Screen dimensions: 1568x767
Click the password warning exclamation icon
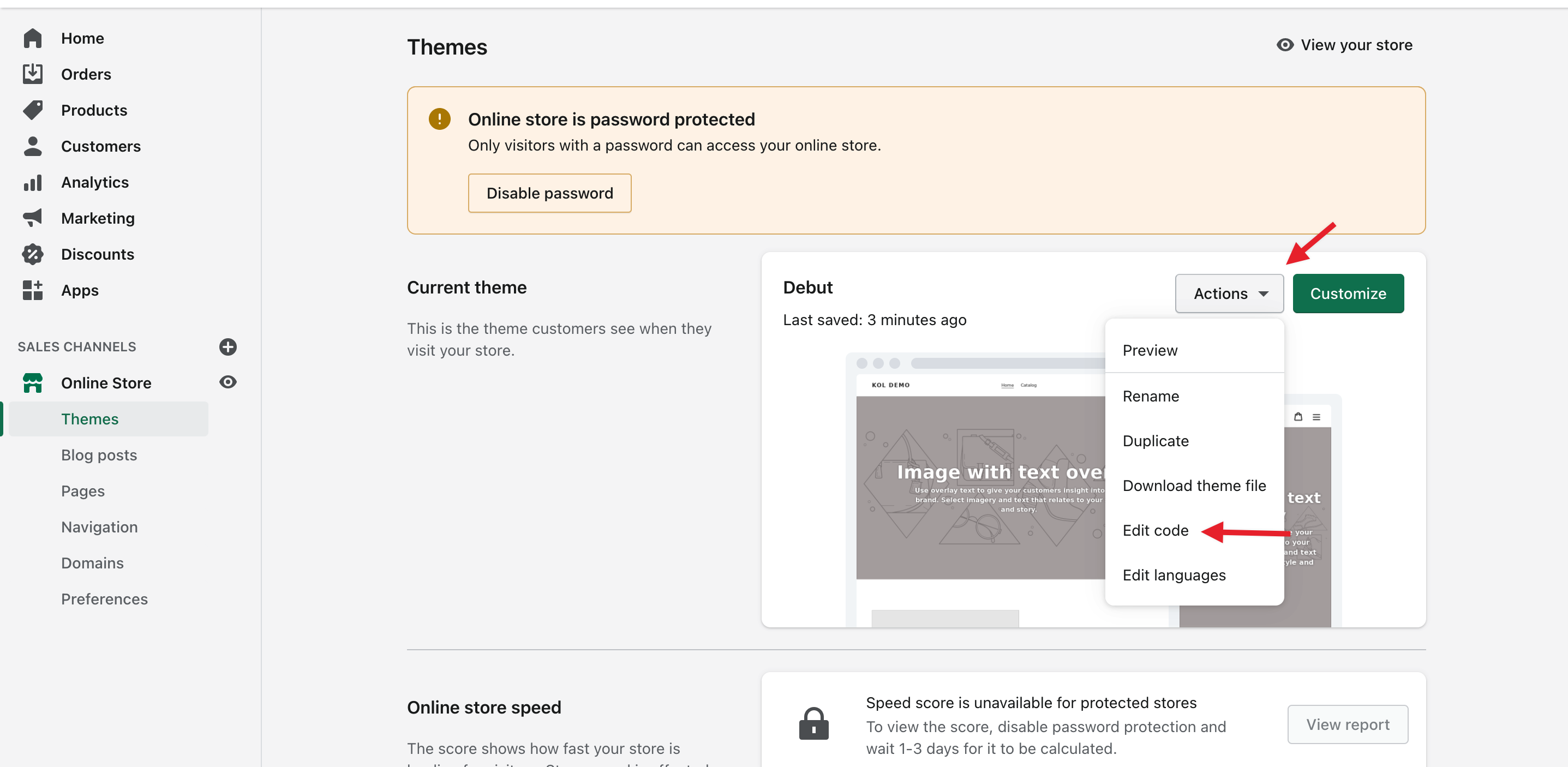pos(440,119)
